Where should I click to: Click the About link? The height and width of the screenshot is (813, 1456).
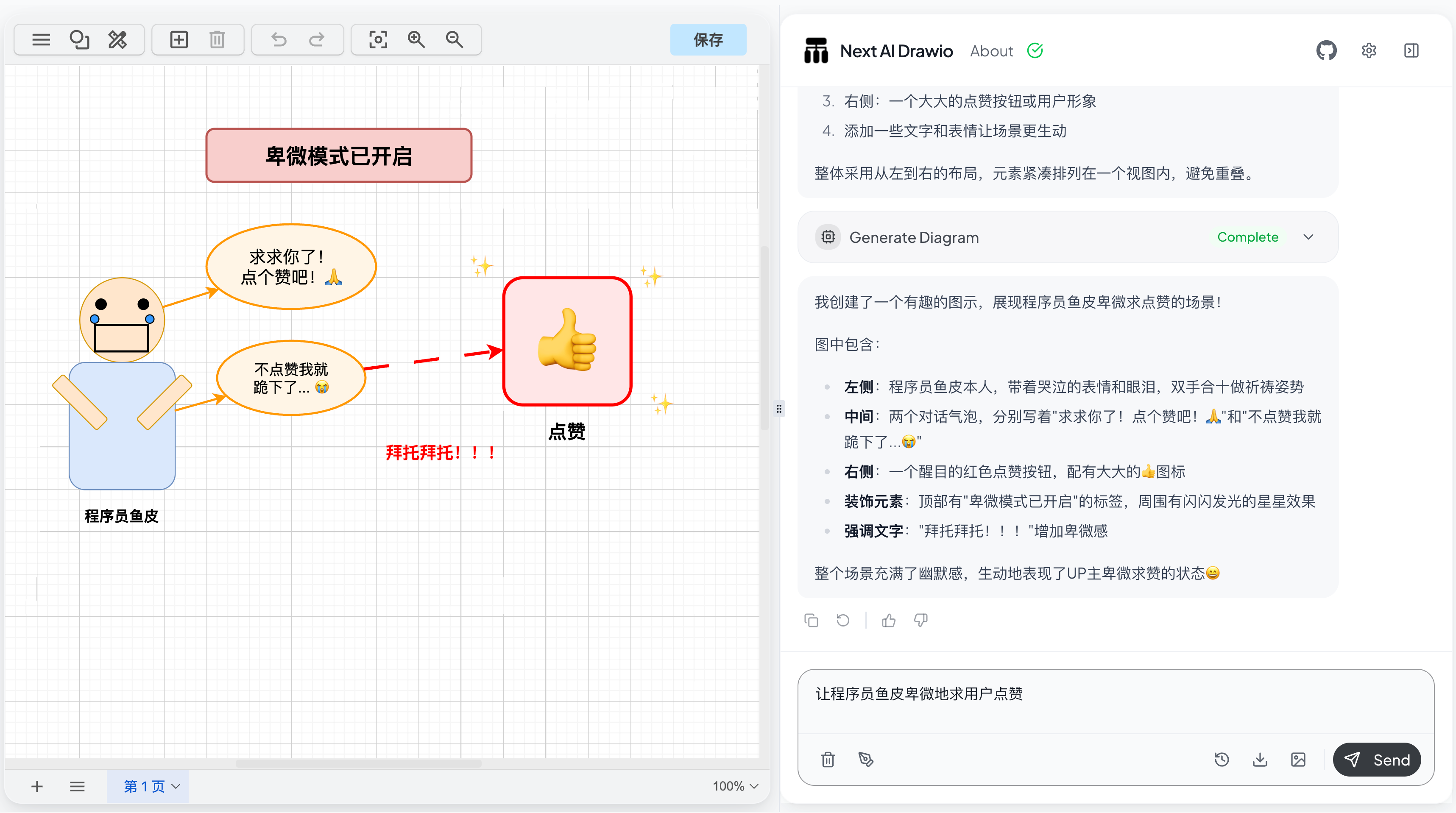(991, 51)
